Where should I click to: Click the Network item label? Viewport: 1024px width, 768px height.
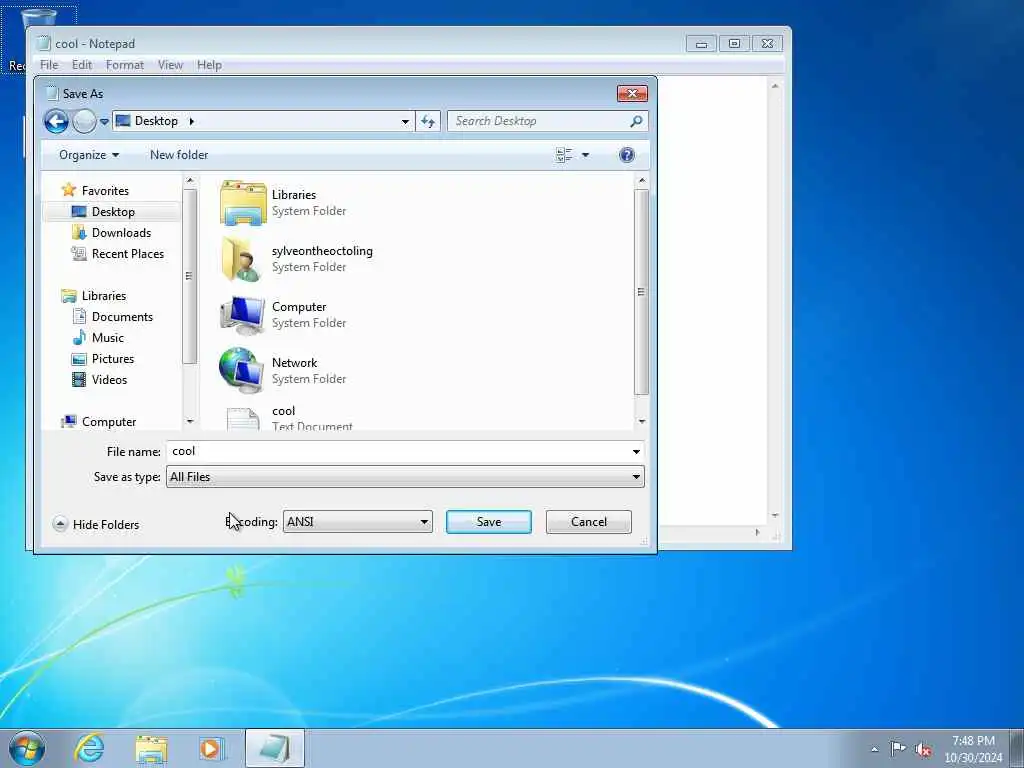(294, 362)
